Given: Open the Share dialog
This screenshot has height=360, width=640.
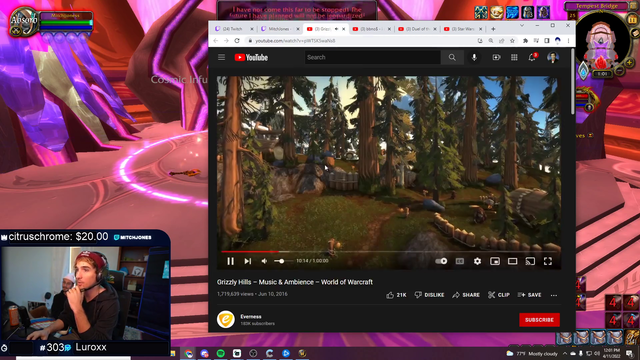Looking at the screenshot, I should pyautogui.click(x=466, y=295).
